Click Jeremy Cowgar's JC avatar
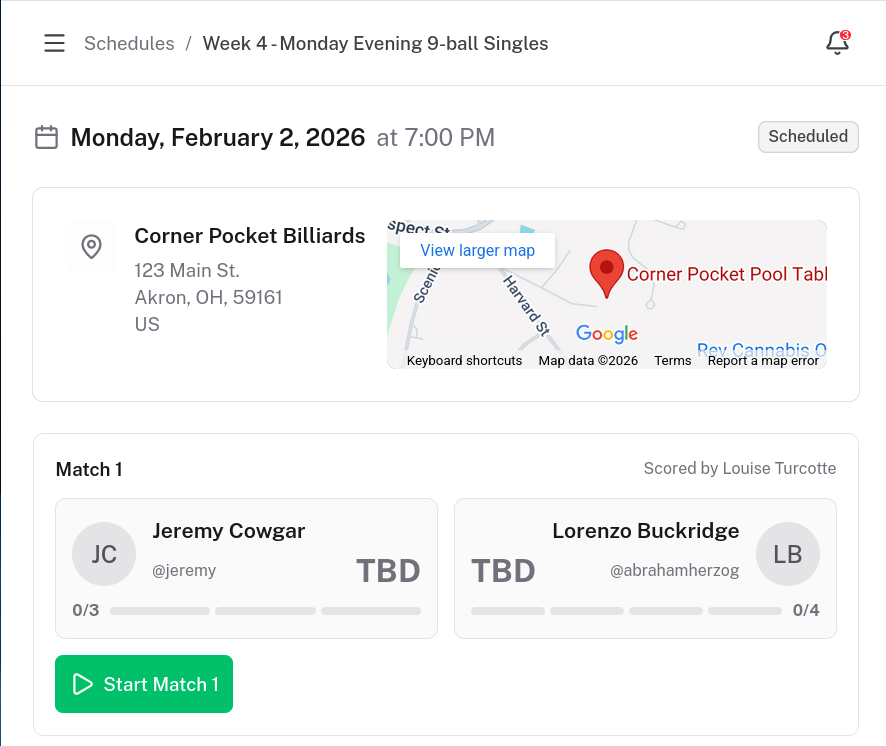 (x=104, y=554)
